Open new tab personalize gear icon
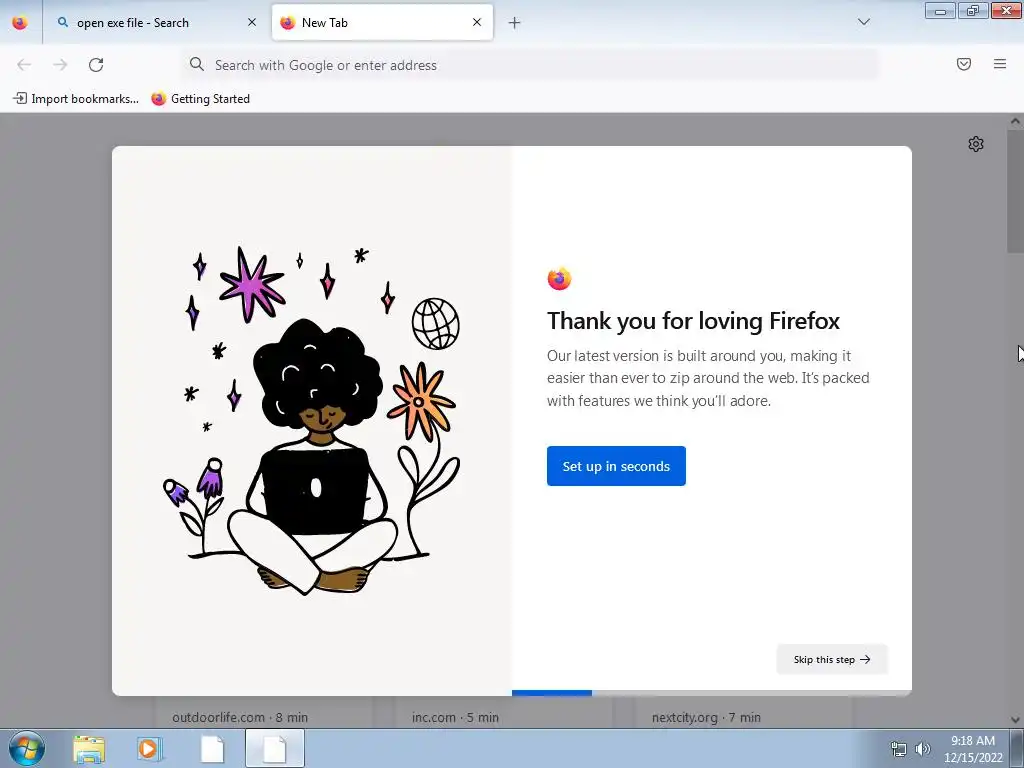The height and width of the screenshot is (768, 1024). coord(976,144)
